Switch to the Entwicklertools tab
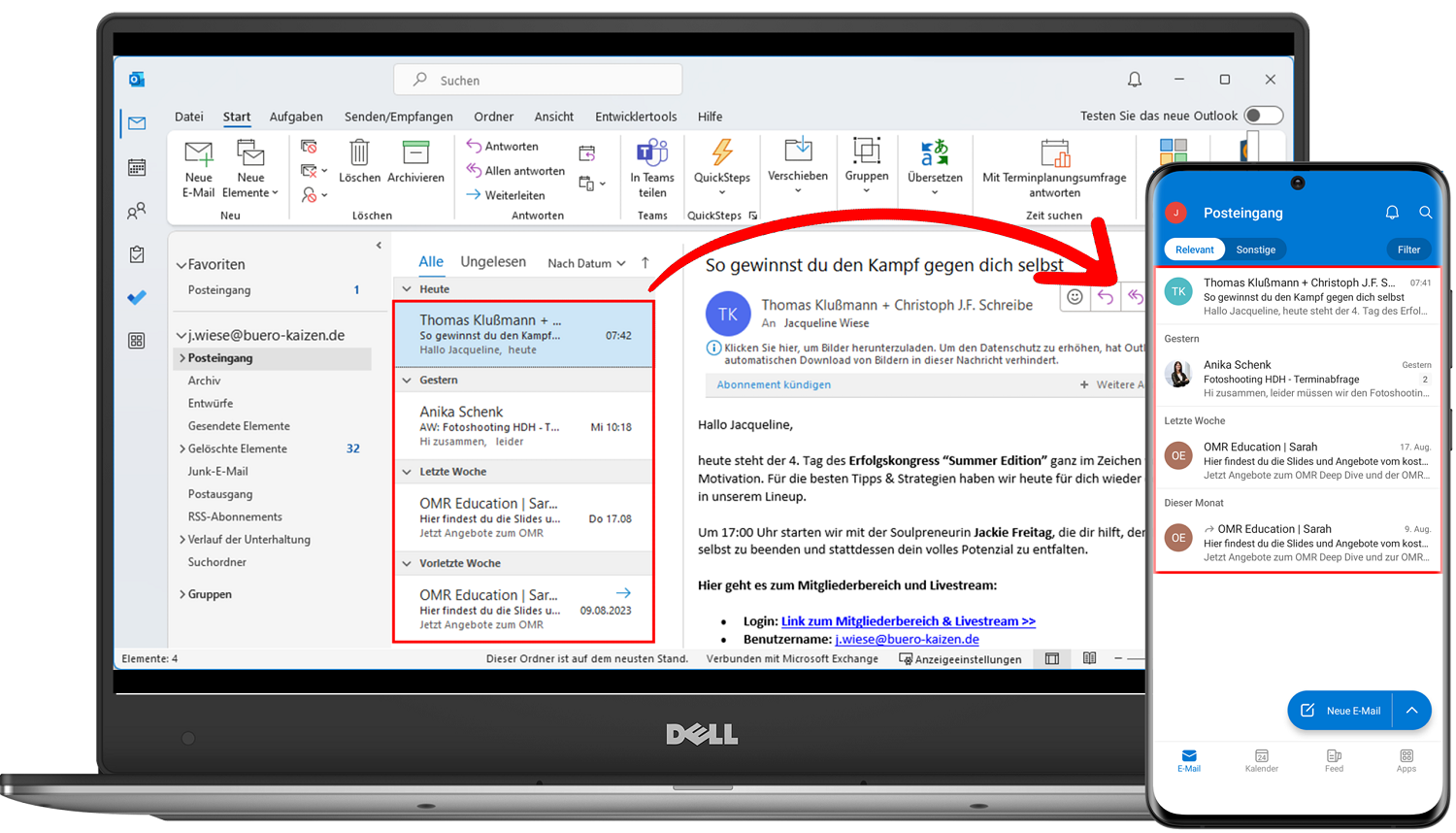Image resolution: width=1456 pixels, height=833 pixels. pos(636,117)
